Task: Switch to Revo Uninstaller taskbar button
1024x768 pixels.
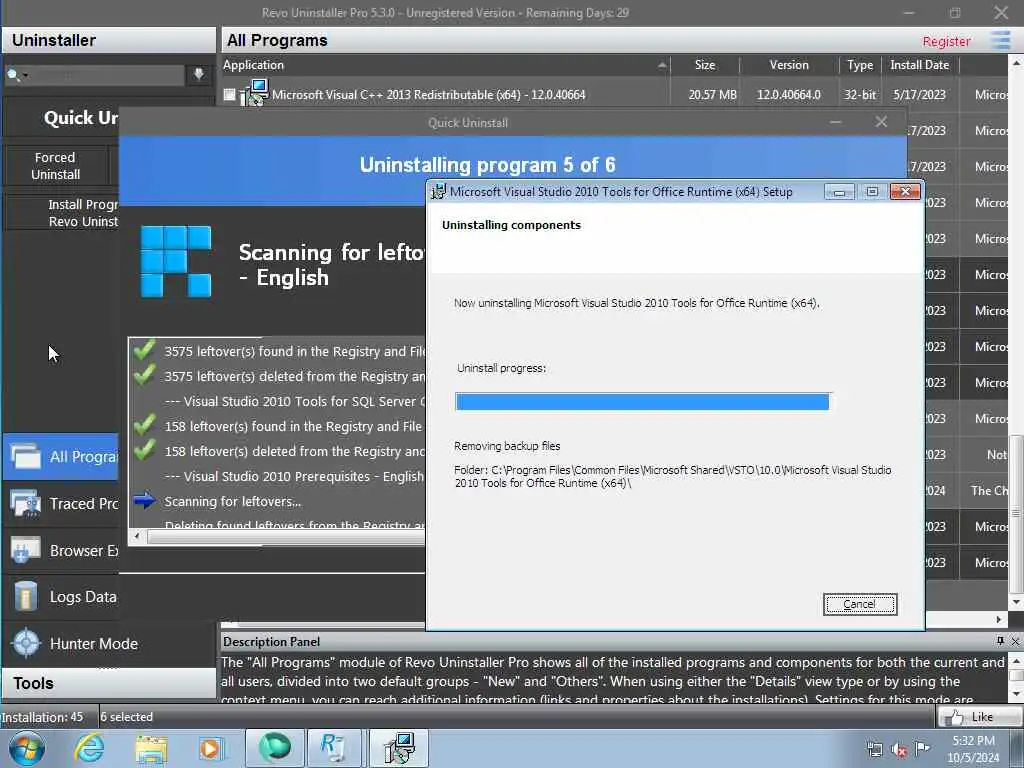Action: click(334, 748)
